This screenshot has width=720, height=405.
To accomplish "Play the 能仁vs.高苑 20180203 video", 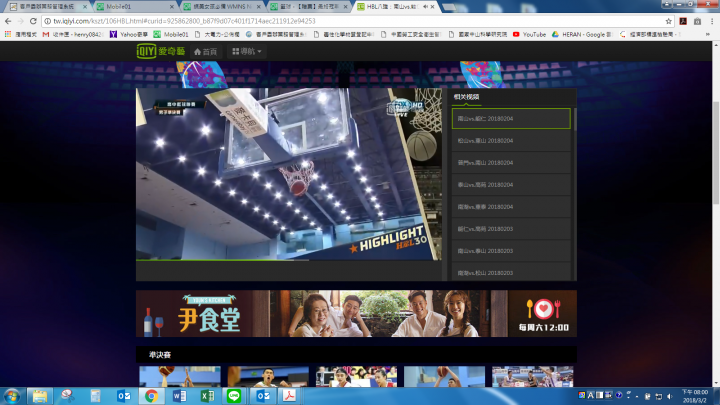I will 511,229.
